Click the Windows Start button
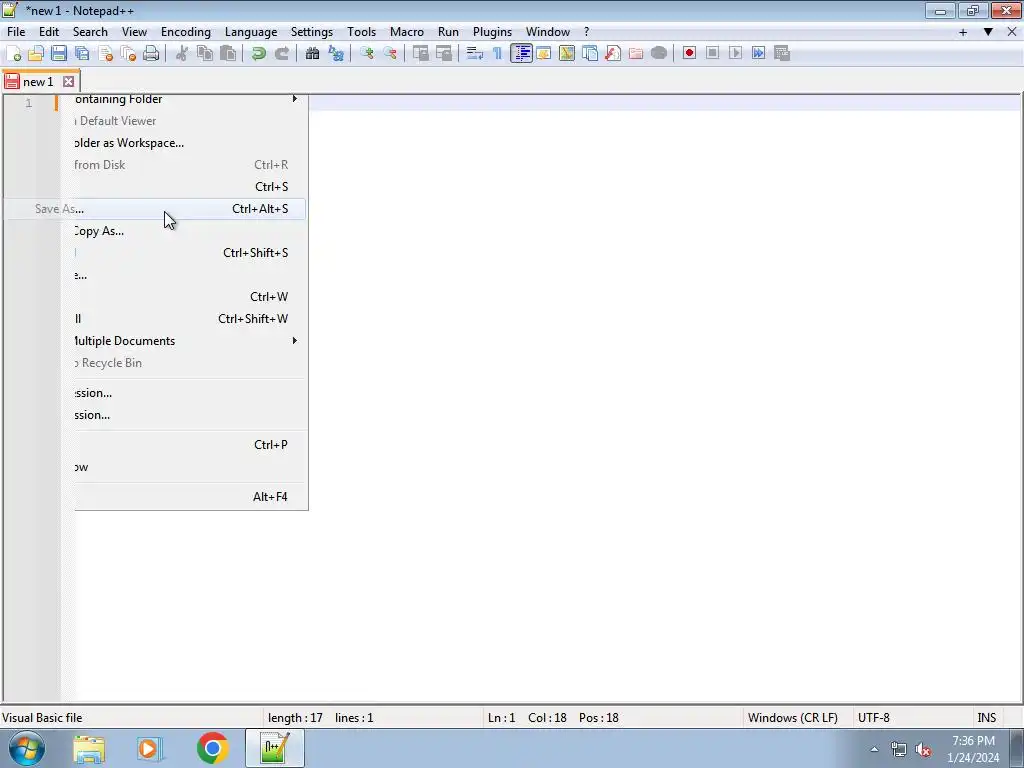The image size is (1024, 768). coord(27,748)
